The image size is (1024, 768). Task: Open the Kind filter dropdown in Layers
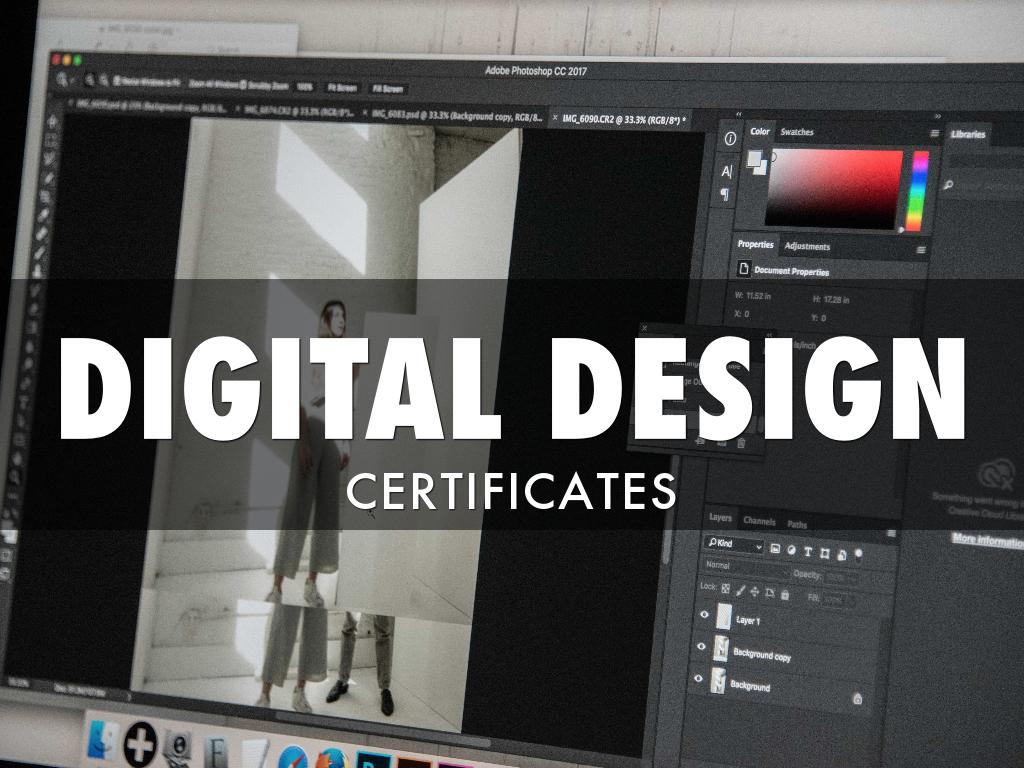[734, 546]
